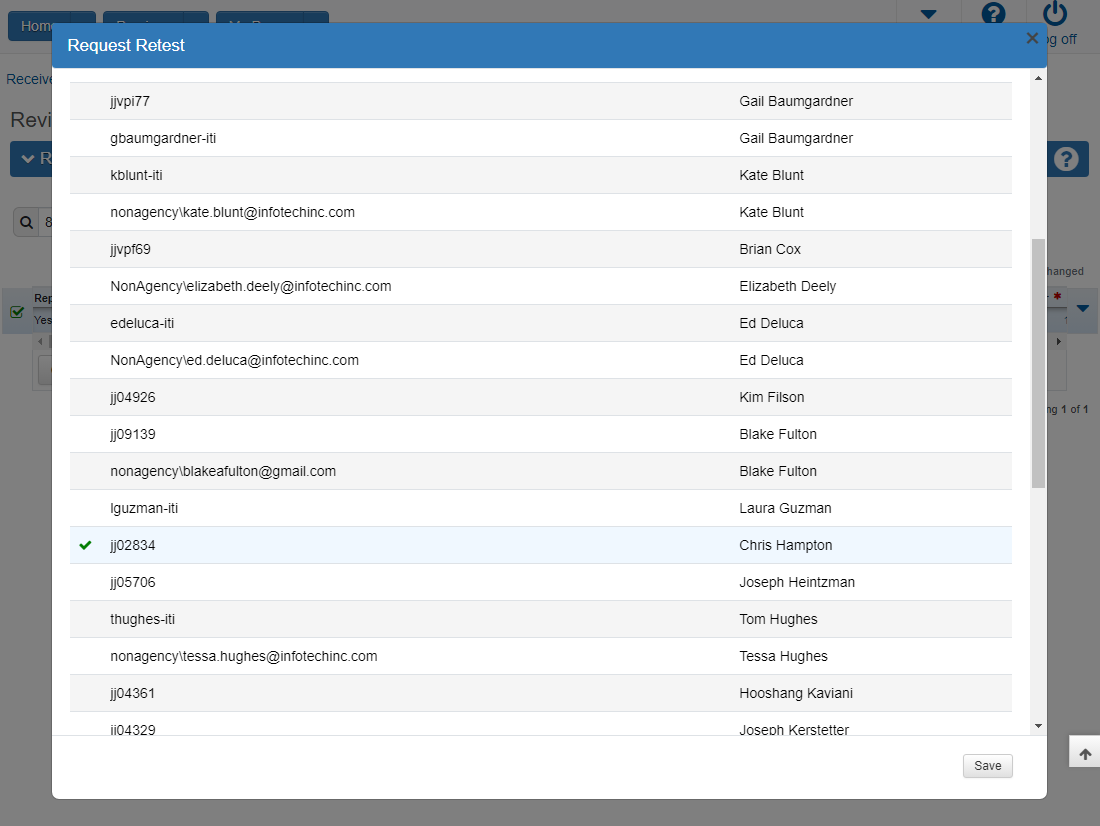
Task: Click the dialog scrollbar down arrow
Action: [x=1038, y=726]
